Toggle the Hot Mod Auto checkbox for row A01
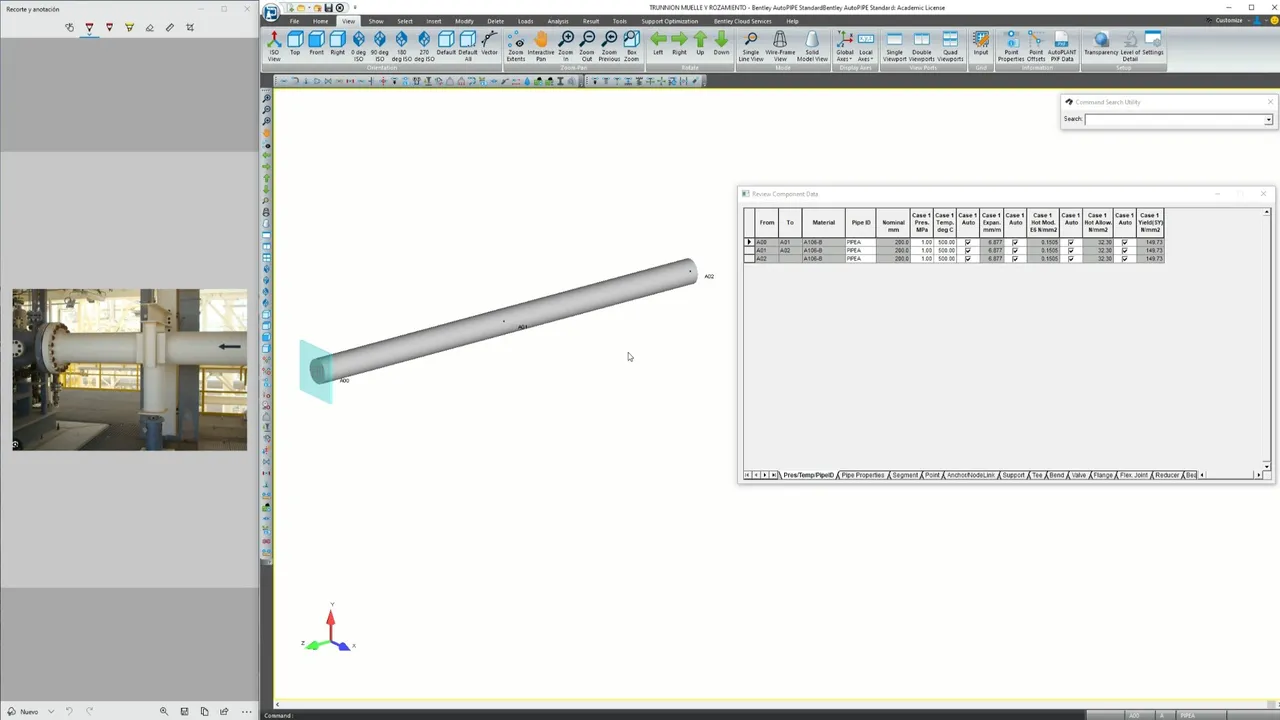Screen dimensions: 1280x720 click(x=1071, y=251)
